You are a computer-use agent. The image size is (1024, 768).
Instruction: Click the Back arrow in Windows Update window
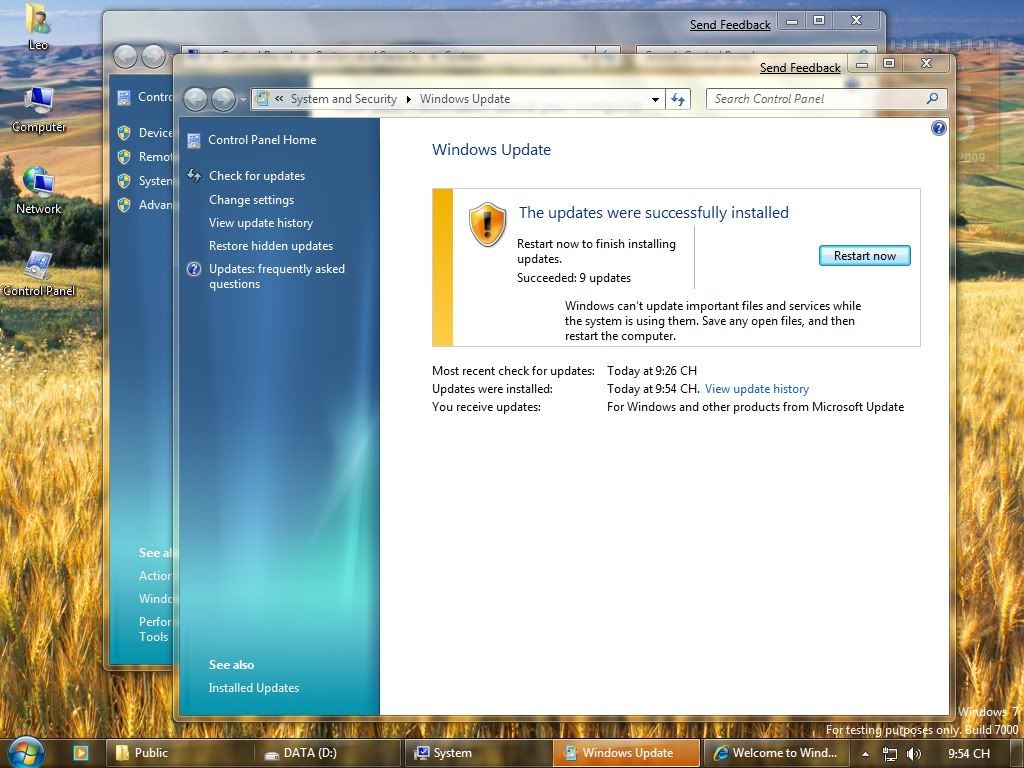click(x=195, y=99)
